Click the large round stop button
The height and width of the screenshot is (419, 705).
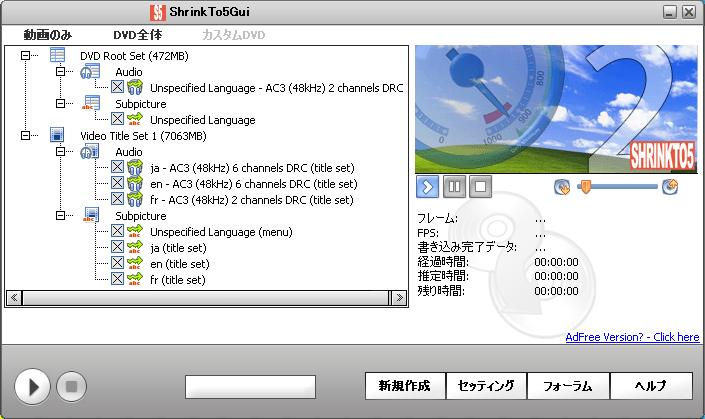pyautogui.click(x=71, y=386)
